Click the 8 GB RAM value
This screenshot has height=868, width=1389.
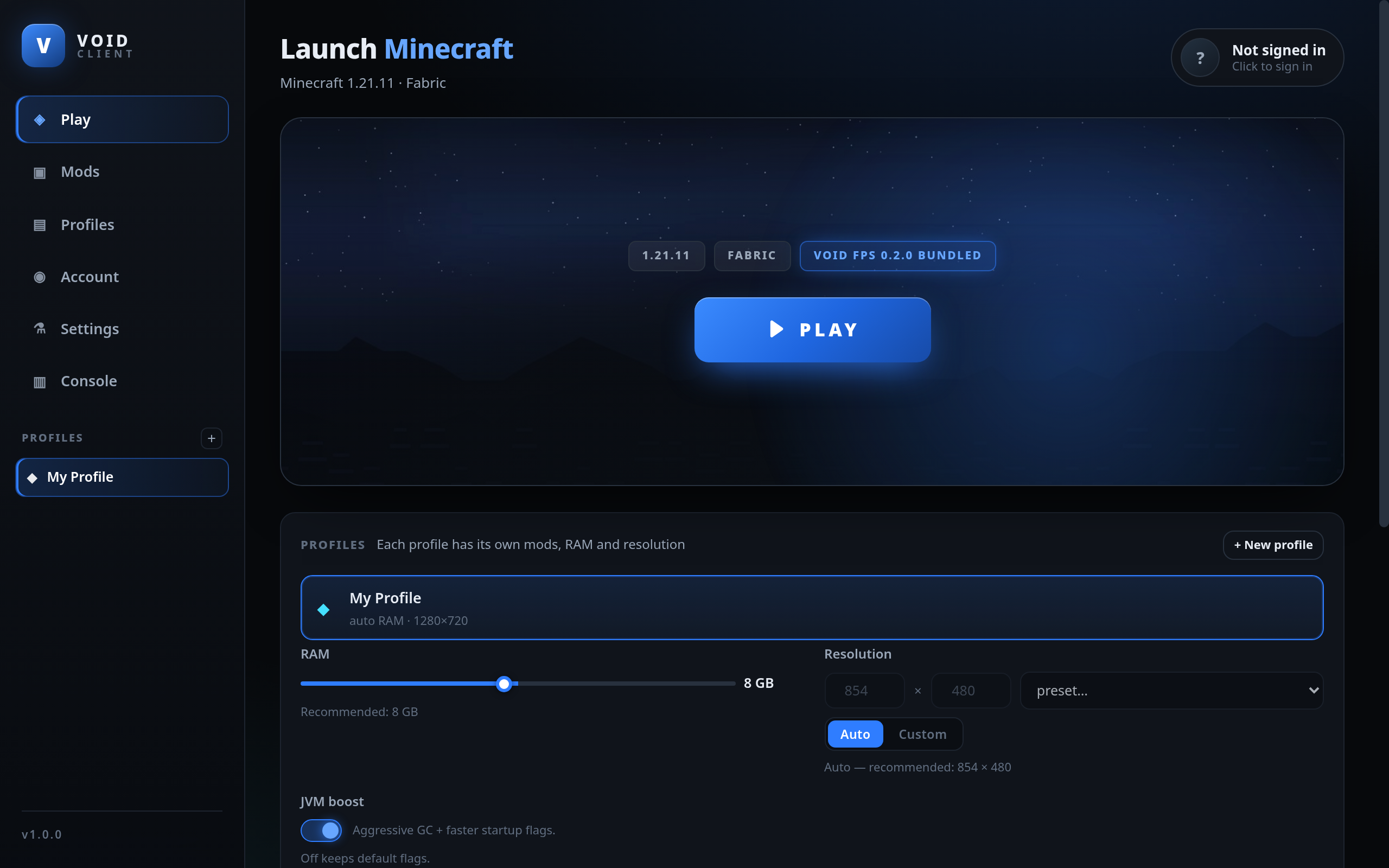758,683
